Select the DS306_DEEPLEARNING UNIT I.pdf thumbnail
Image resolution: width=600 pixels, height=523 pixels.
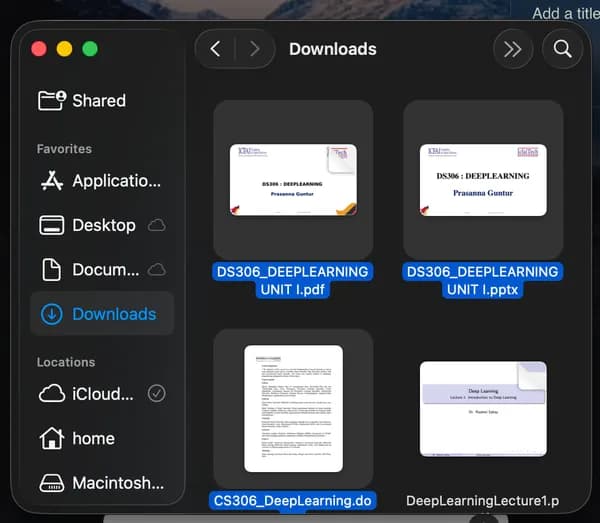(293, 180)
